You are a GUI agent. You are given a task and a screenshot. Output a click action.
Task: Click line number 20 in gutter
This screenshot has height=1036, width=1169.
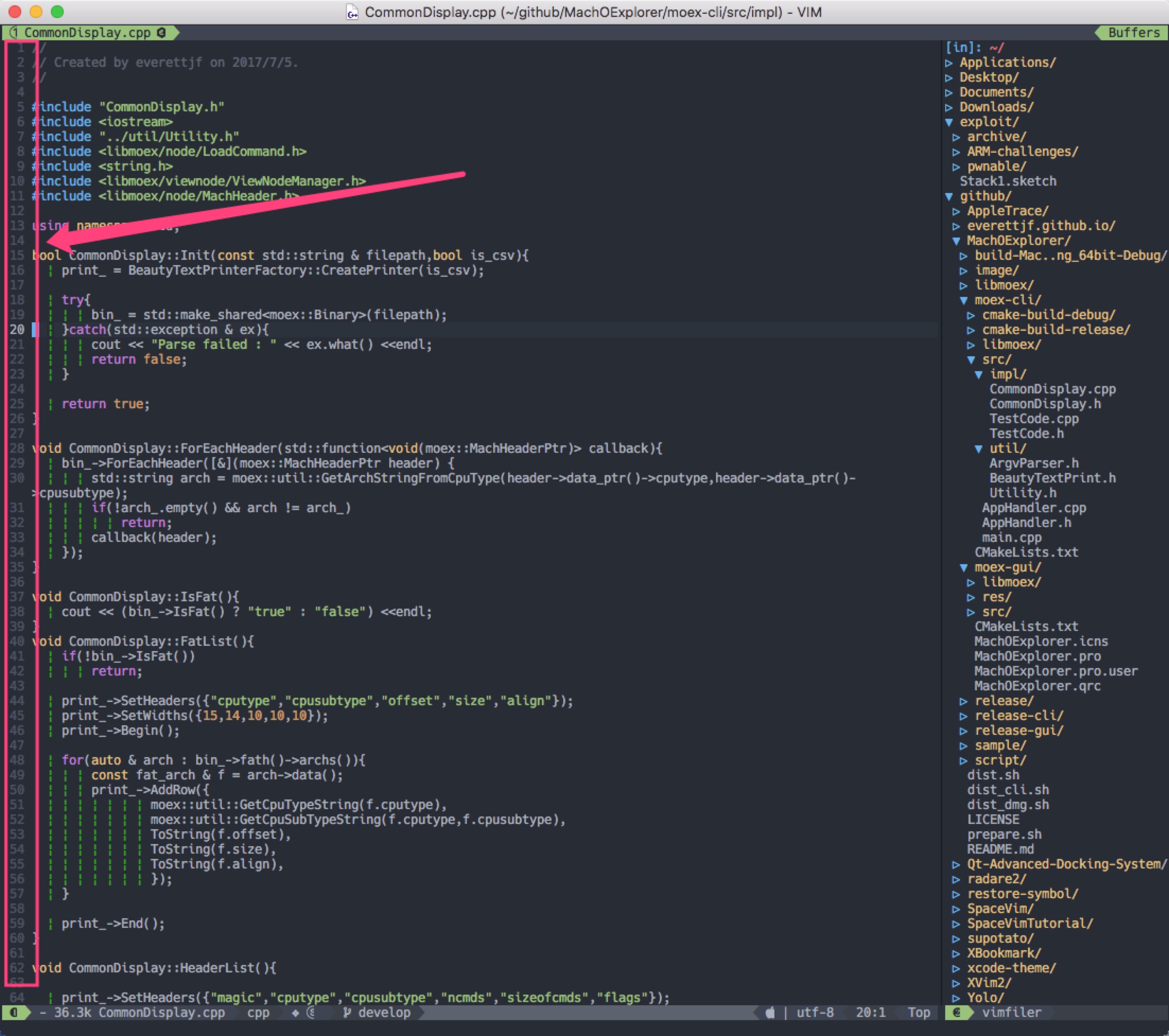pos(17,330)
